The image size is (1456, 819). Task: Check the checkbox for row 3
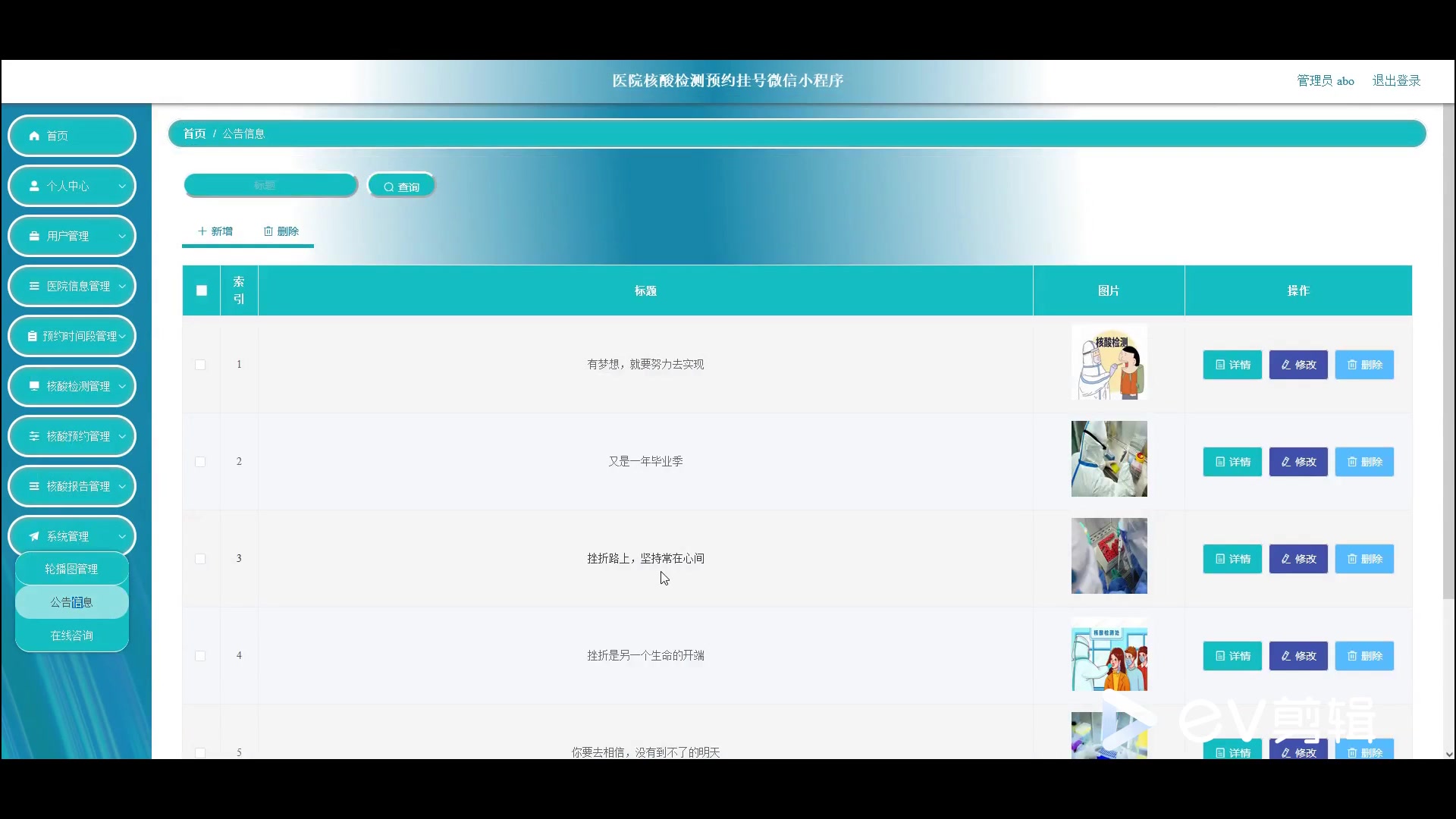coord(200,559)
